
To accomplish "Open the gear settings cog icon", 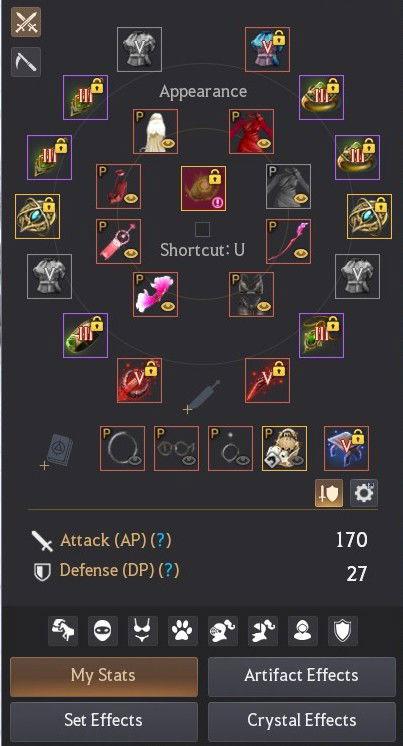I will point(364,493).
